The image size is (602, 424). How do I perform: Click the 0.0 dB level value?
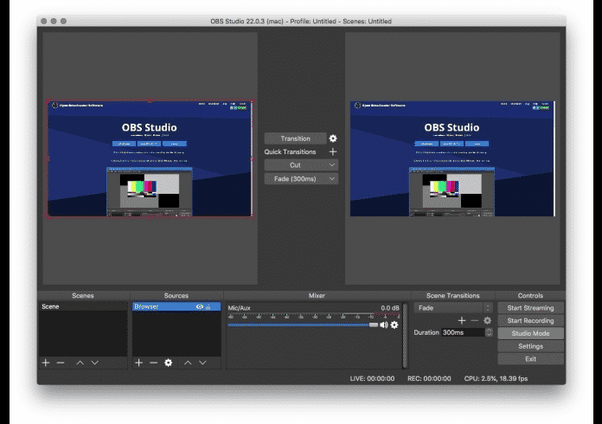390,308
